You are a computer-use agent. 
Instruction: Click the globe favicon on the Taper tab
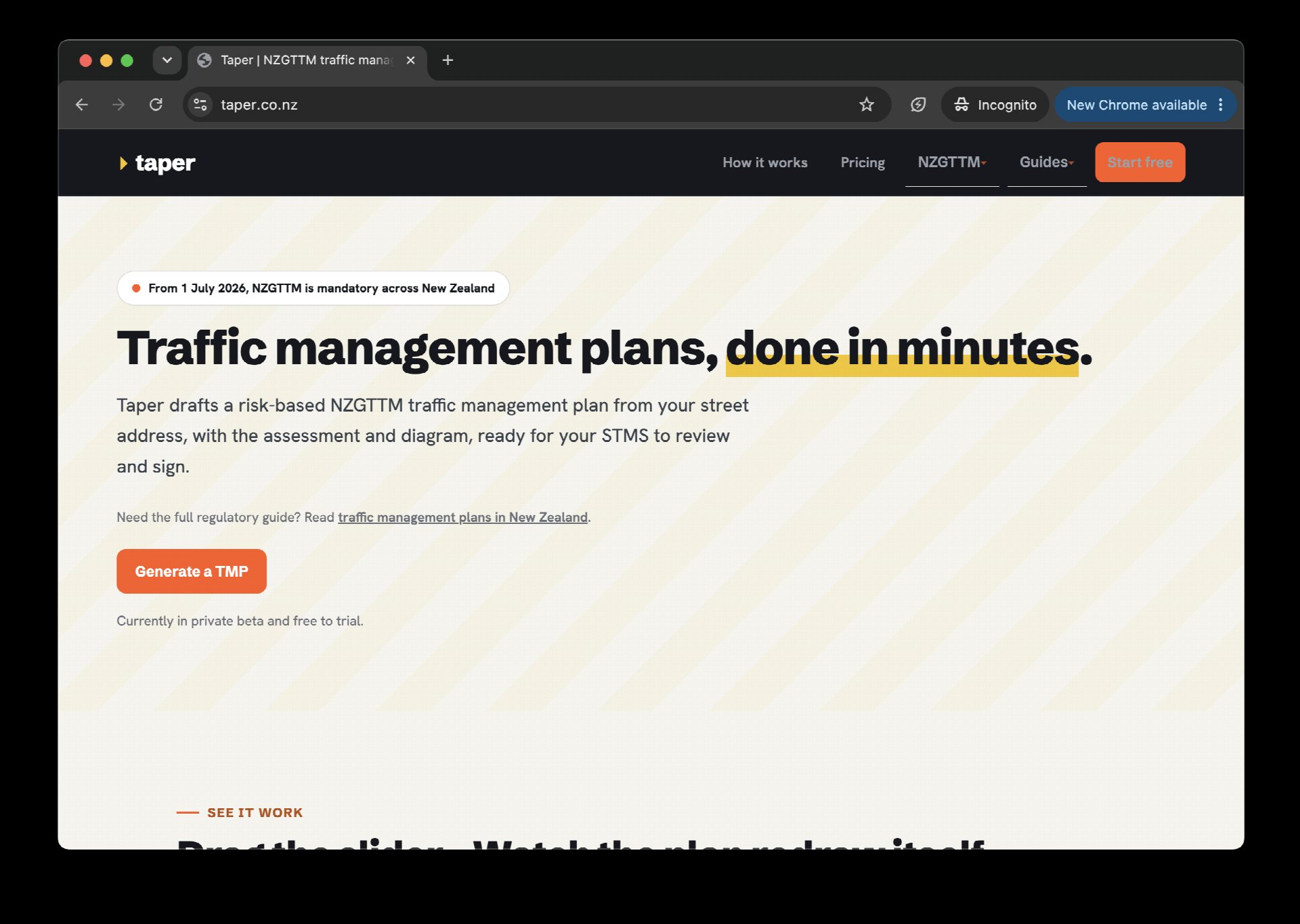(x=204, y=60)
